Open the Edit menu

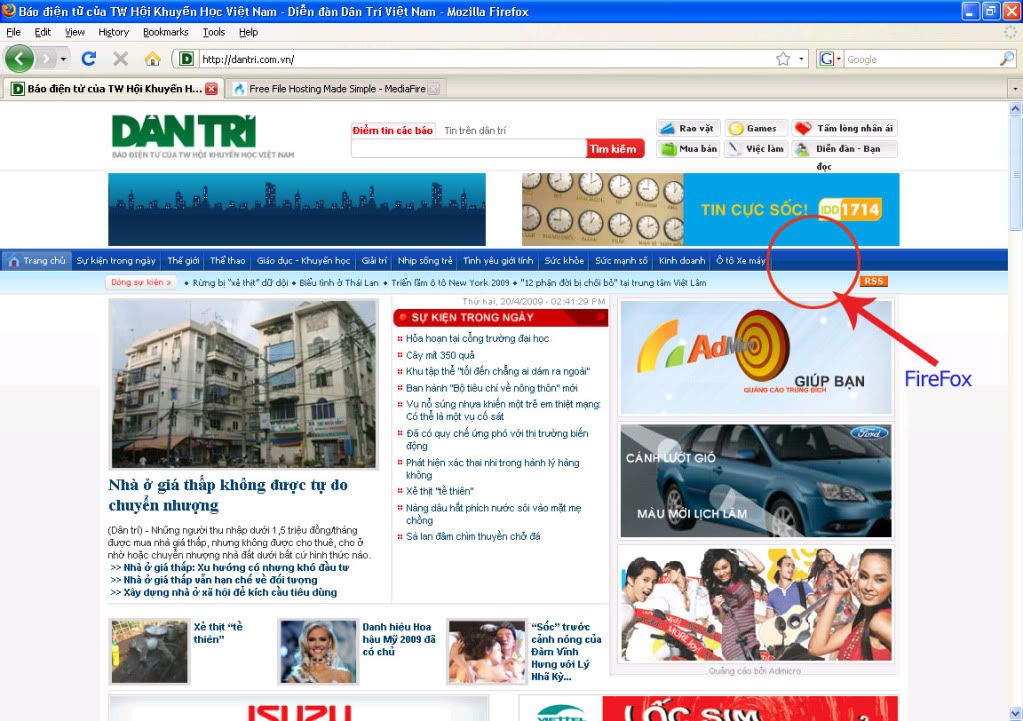click(42, 32)
